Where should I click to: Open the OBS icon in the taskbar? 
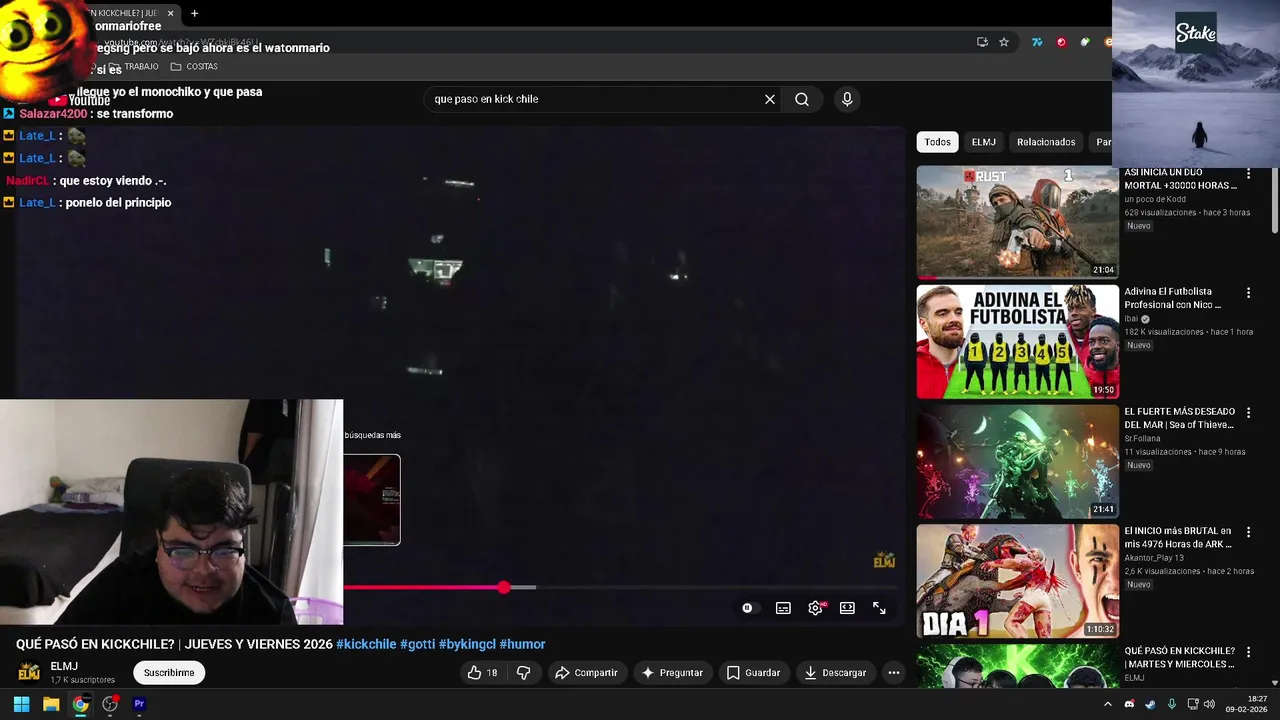[x=110, y=704]
